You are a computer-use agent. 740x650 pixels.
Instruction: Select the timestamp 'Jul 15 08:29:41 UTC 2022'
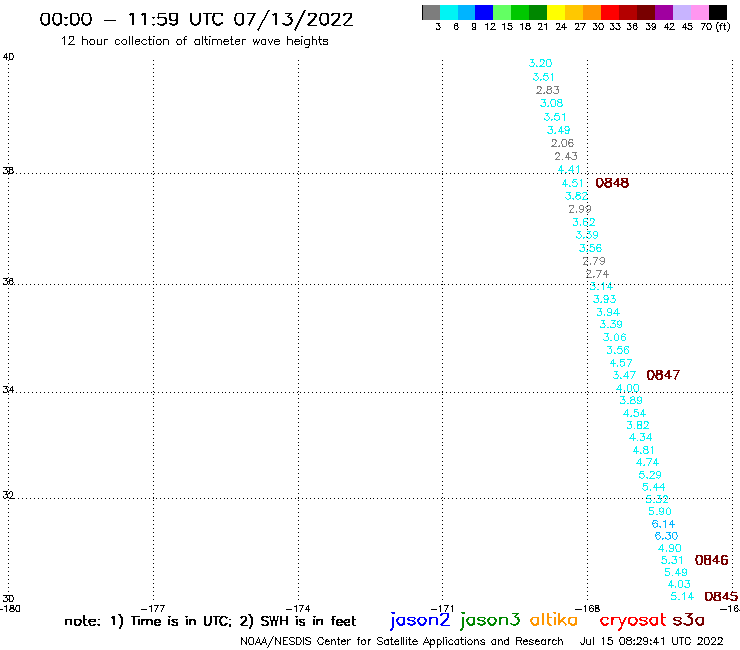tap(651, 641)
